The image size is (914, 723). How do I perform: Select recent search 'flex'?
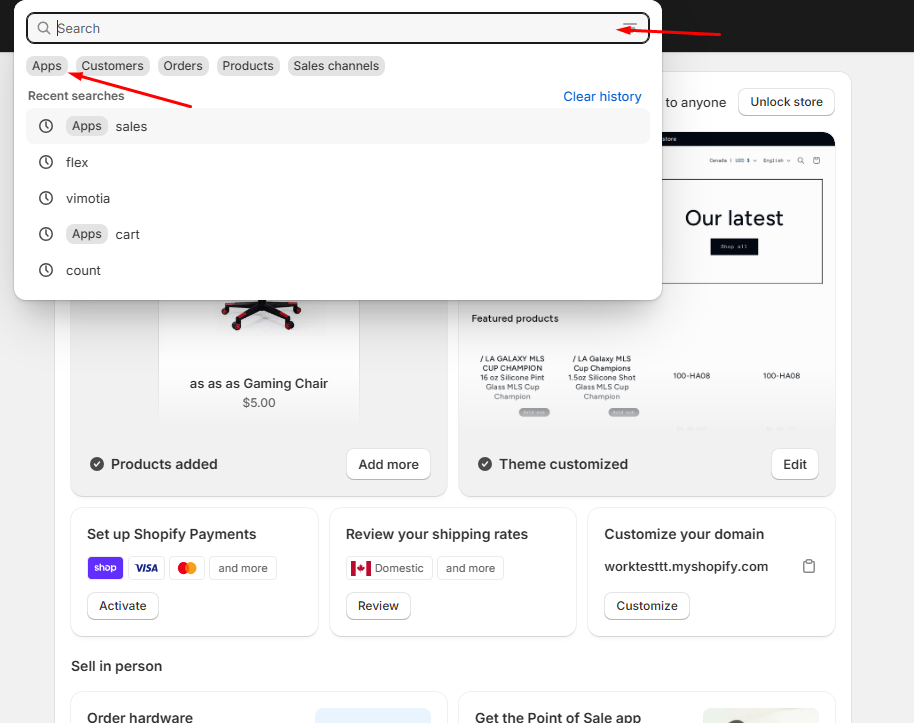click(338, 162)
